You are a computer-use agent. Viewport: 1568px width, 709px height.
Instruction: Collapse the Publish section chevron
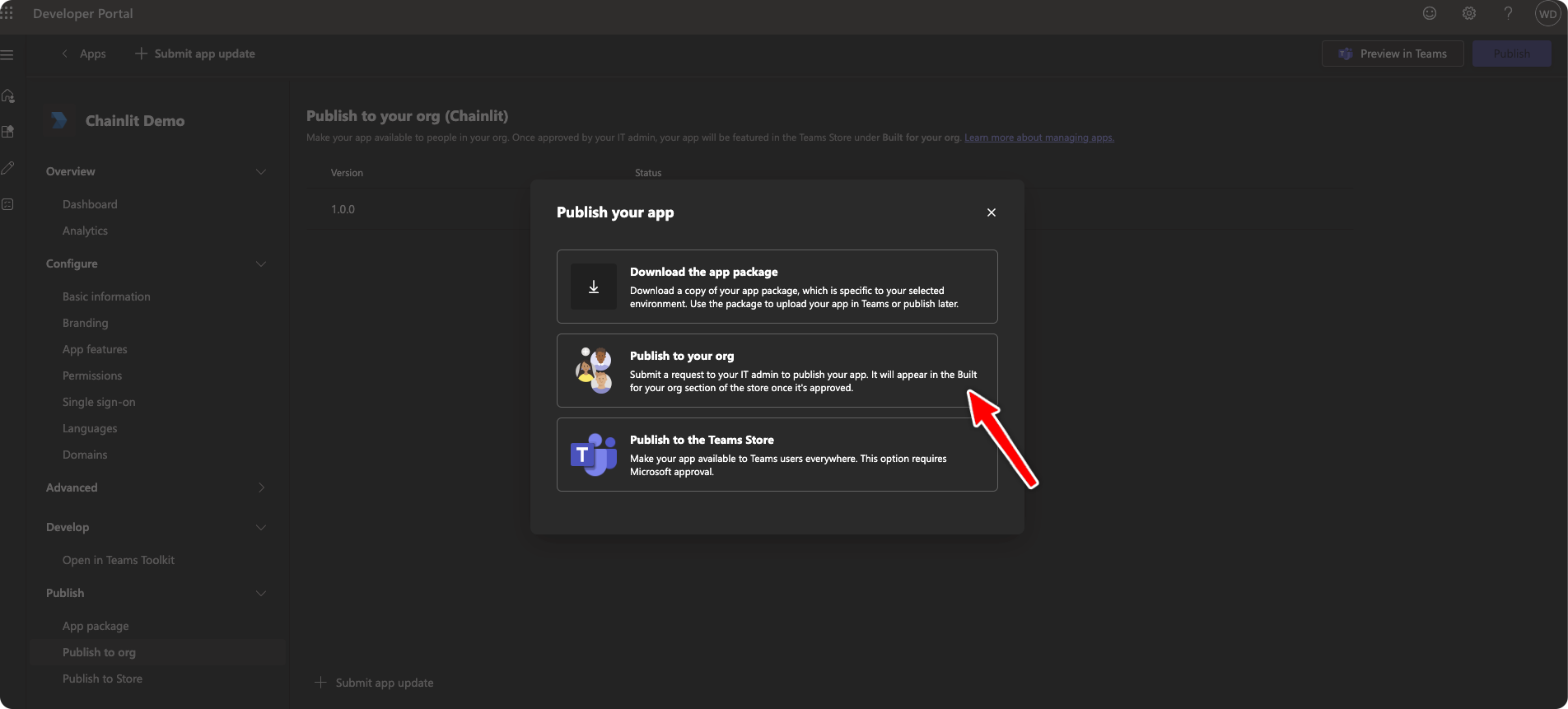coord(261,593)
